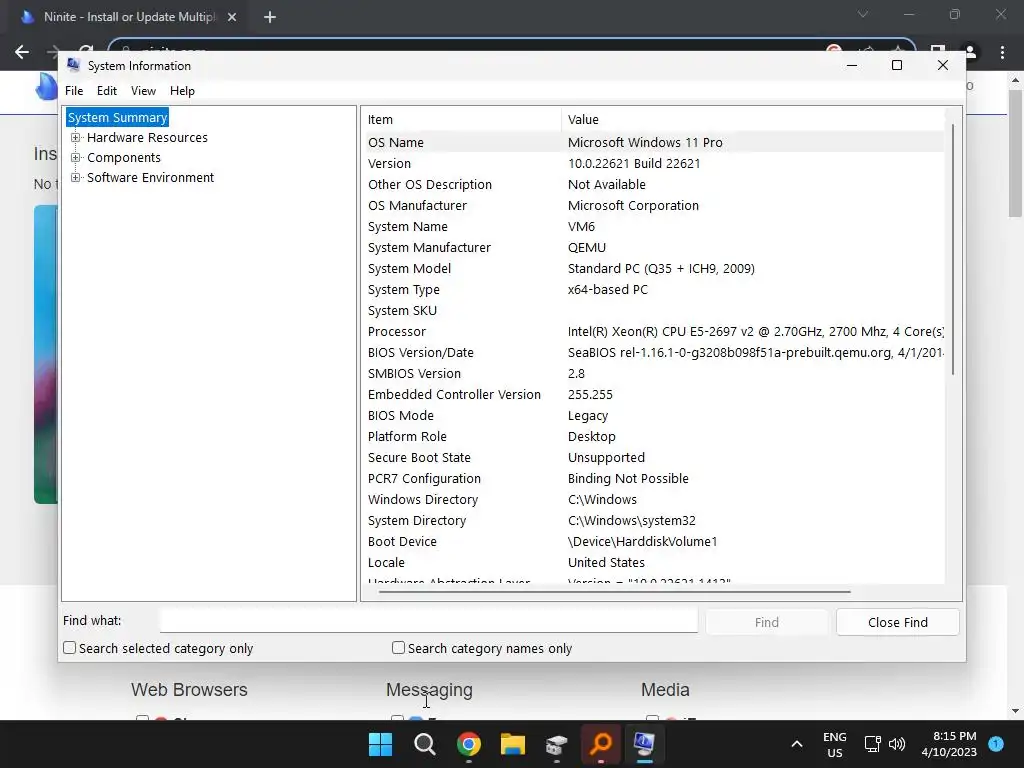Open Google Chrome from the taskbar
This screenshot has width=1024, height=768.
(x=468, y=744)
